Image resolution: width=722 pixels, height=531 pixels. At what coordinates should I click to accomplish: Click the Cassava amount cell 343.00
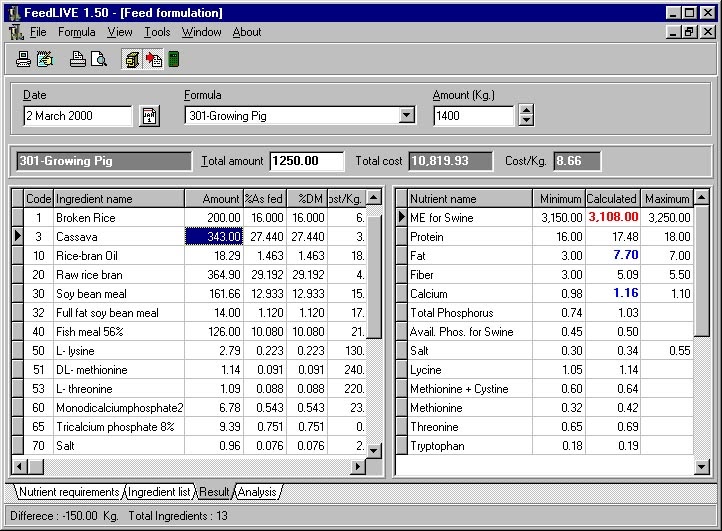(x=214, y=237)
